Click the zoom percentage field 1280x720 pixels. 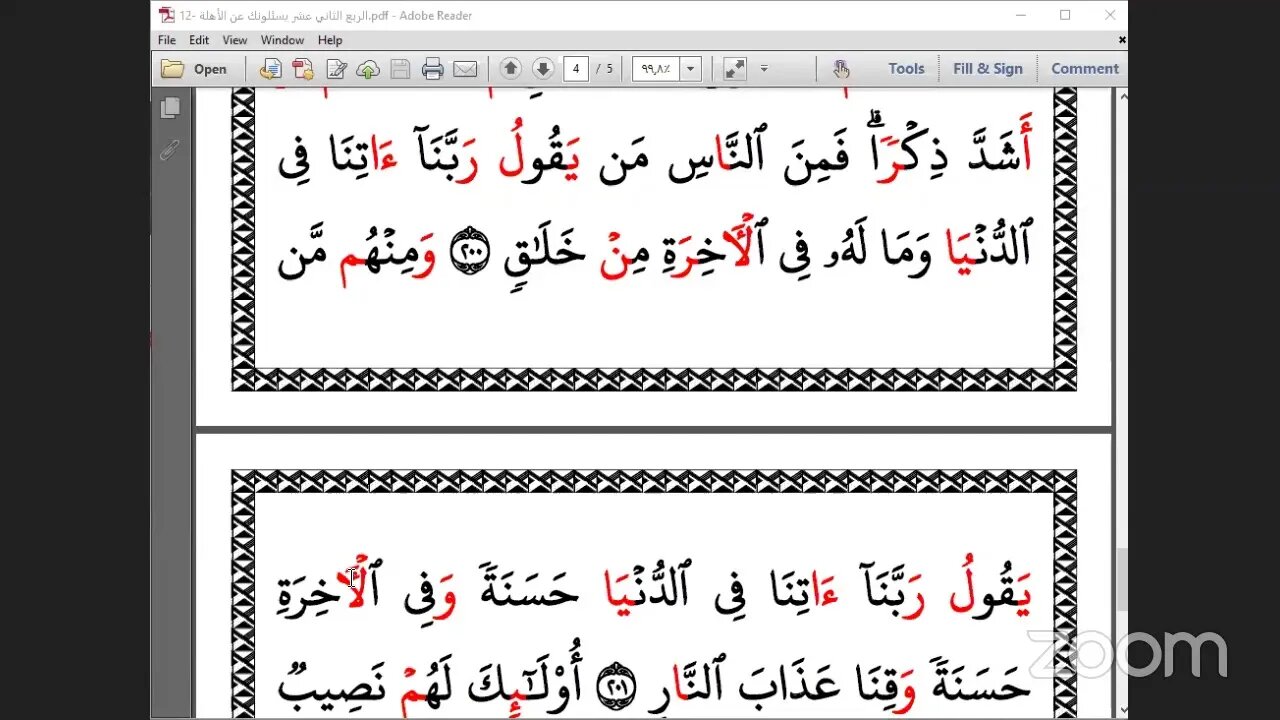656,69
